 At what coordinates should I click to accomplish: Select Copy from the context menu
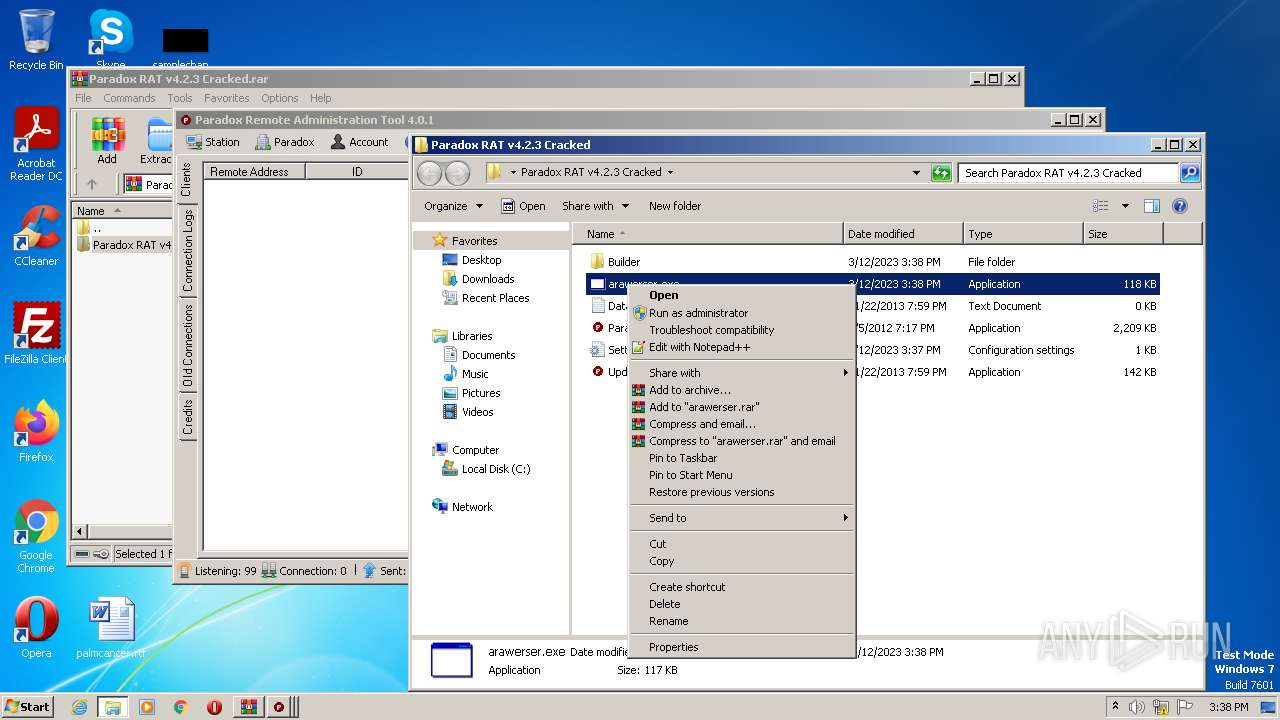click(x=741, y=561)
